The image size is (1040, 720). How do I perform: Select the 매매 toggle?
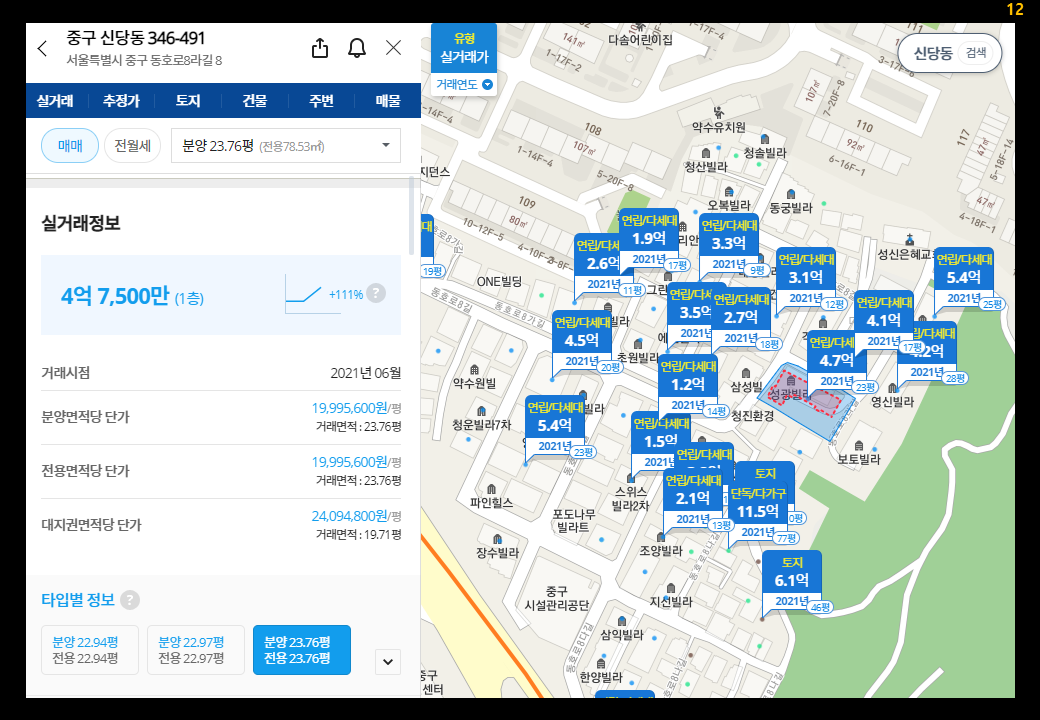pyautogui.click(x=70, y=146)
